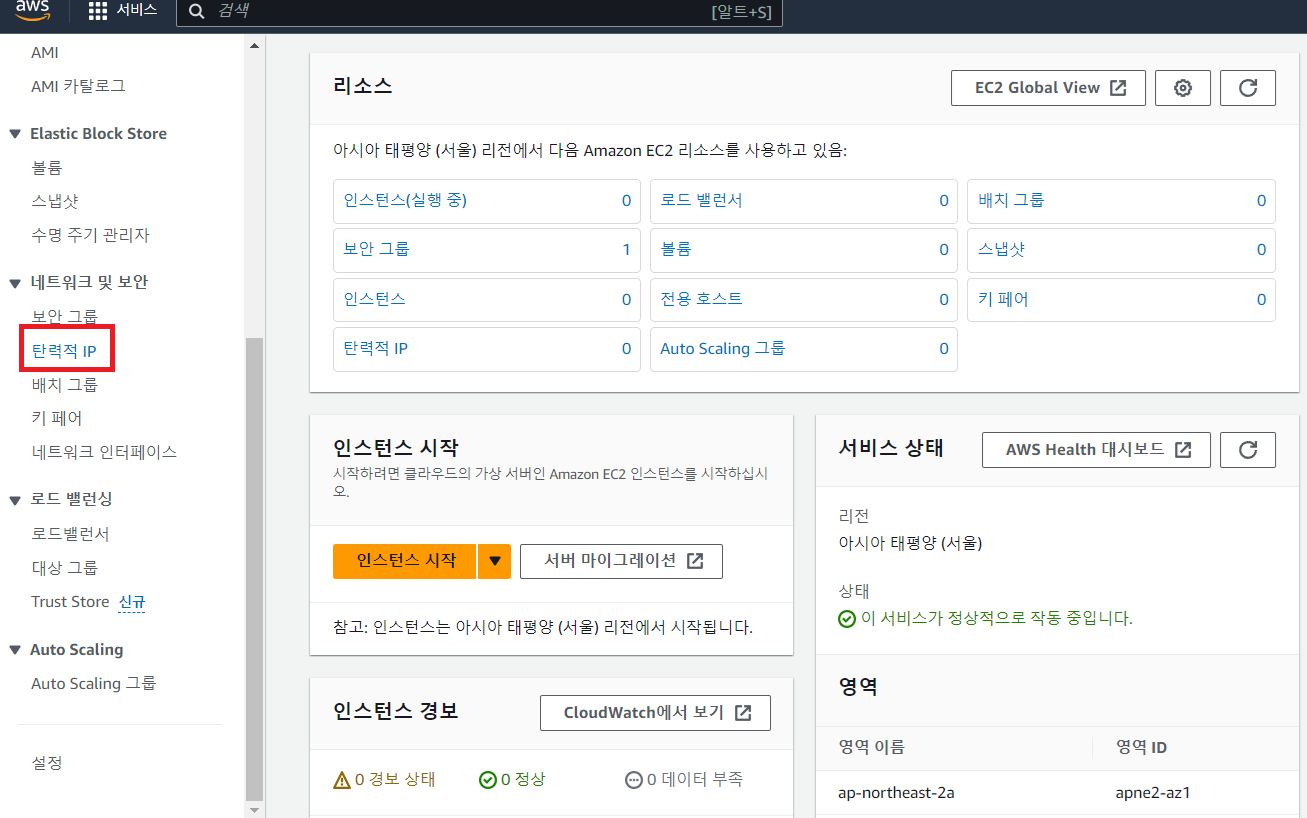Open 설정 in the sidebar
This screenshot has height=818, width=1307.
coord(47,763)
